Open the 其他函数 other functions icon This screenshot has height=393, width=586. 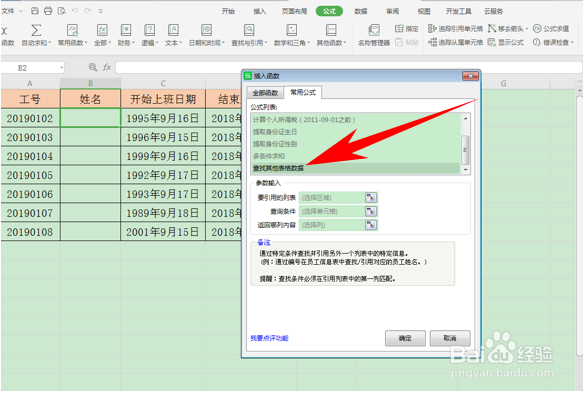pyautogui.click(x=331, y=30)
